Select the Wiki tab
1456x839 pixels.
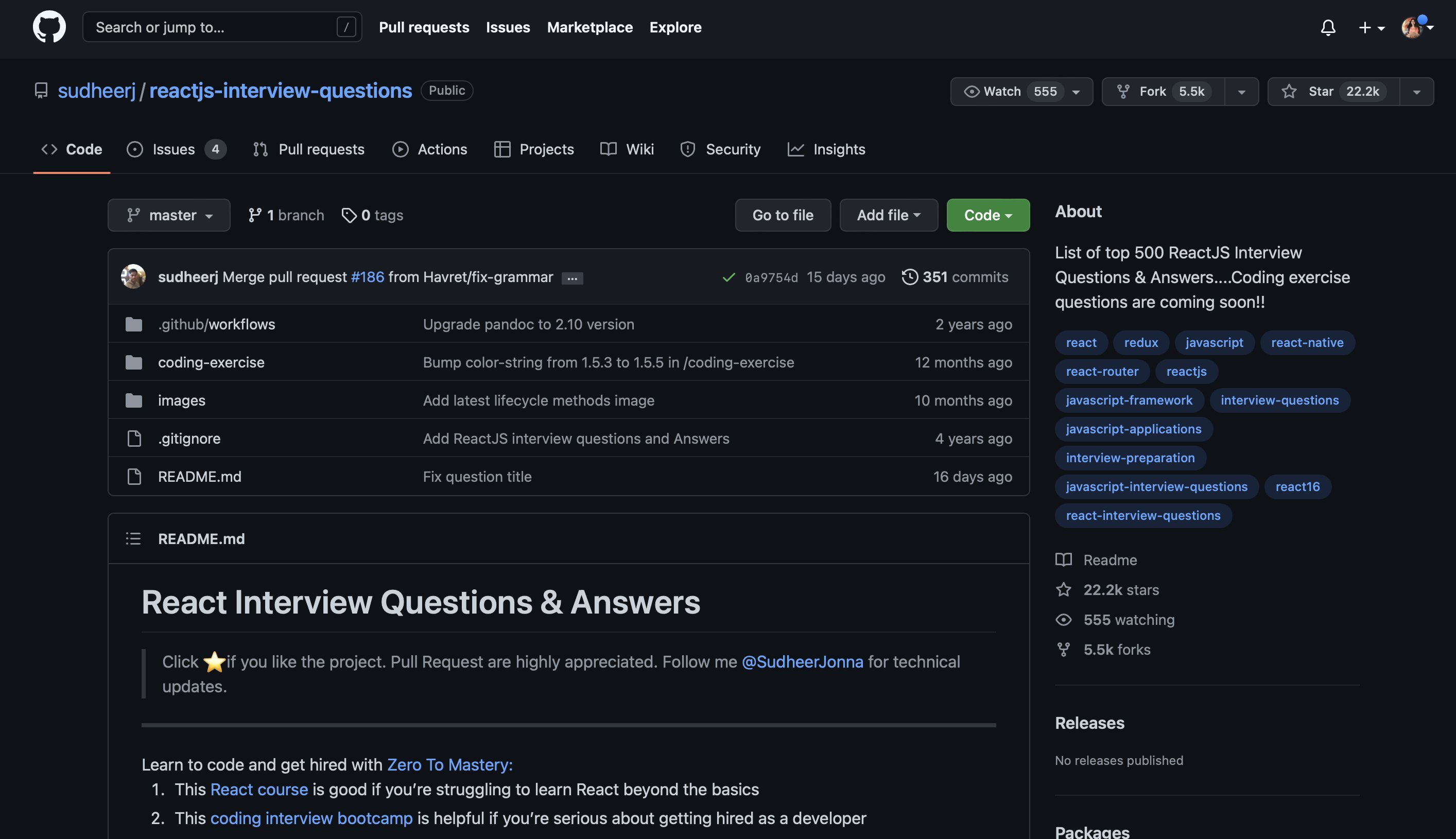[627, 149]
